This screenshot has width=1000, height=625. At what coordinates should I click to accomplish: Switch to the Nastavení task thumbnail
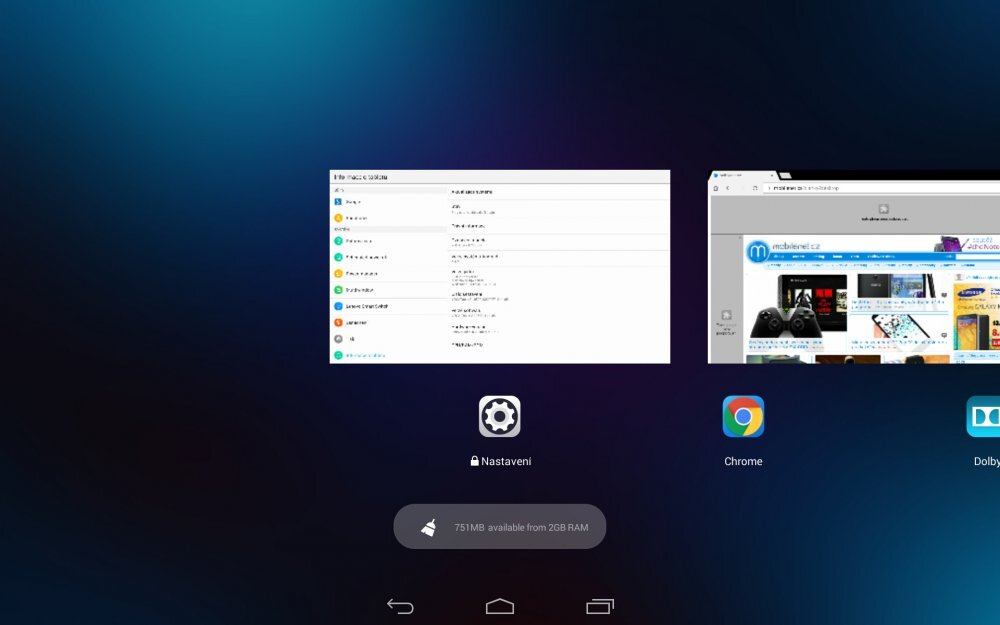pos(500,265)
